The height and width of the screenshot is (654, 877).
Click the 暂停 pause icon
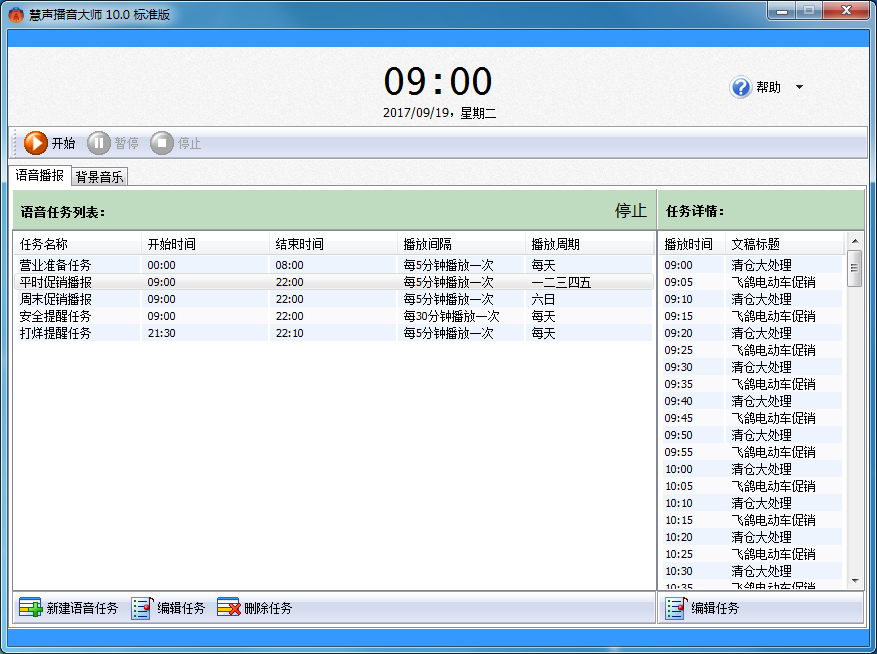tap(99, 142)
